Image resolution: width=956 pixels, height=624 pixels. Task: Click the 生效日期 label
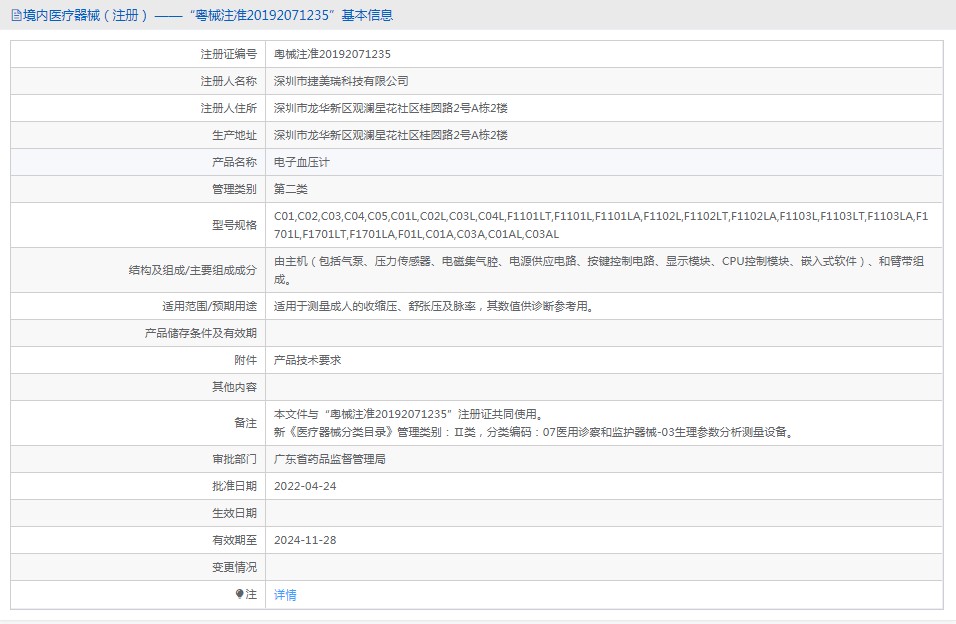tap(234, 513)
